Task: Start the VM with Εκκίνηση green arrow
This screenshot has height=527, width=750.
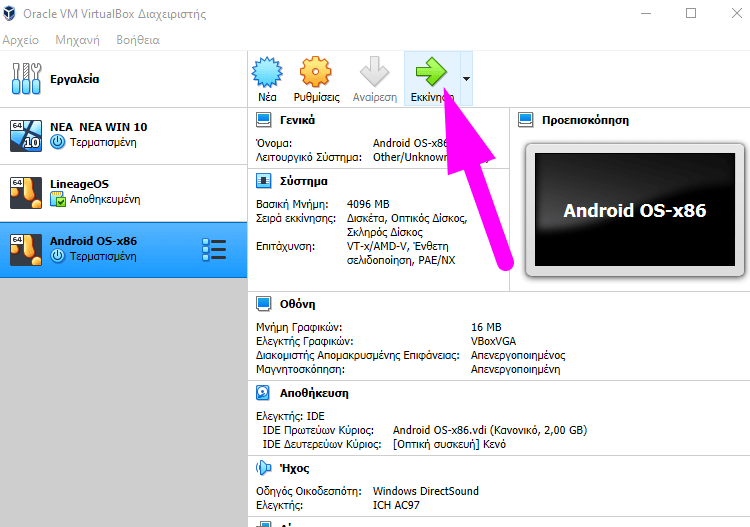Action: point(431,72)
